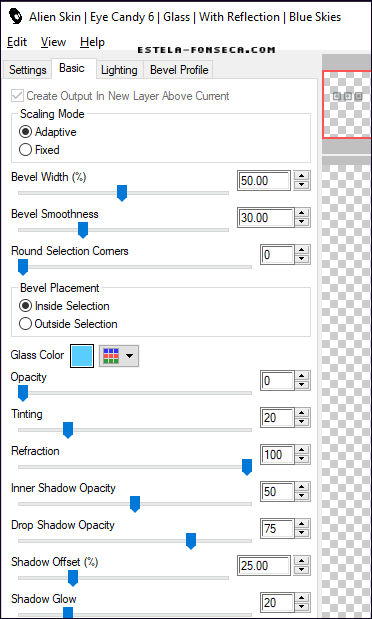The image size is (372, 619).
Task: Increase Round Selection Corners value
Action: (x=302, y=250)
